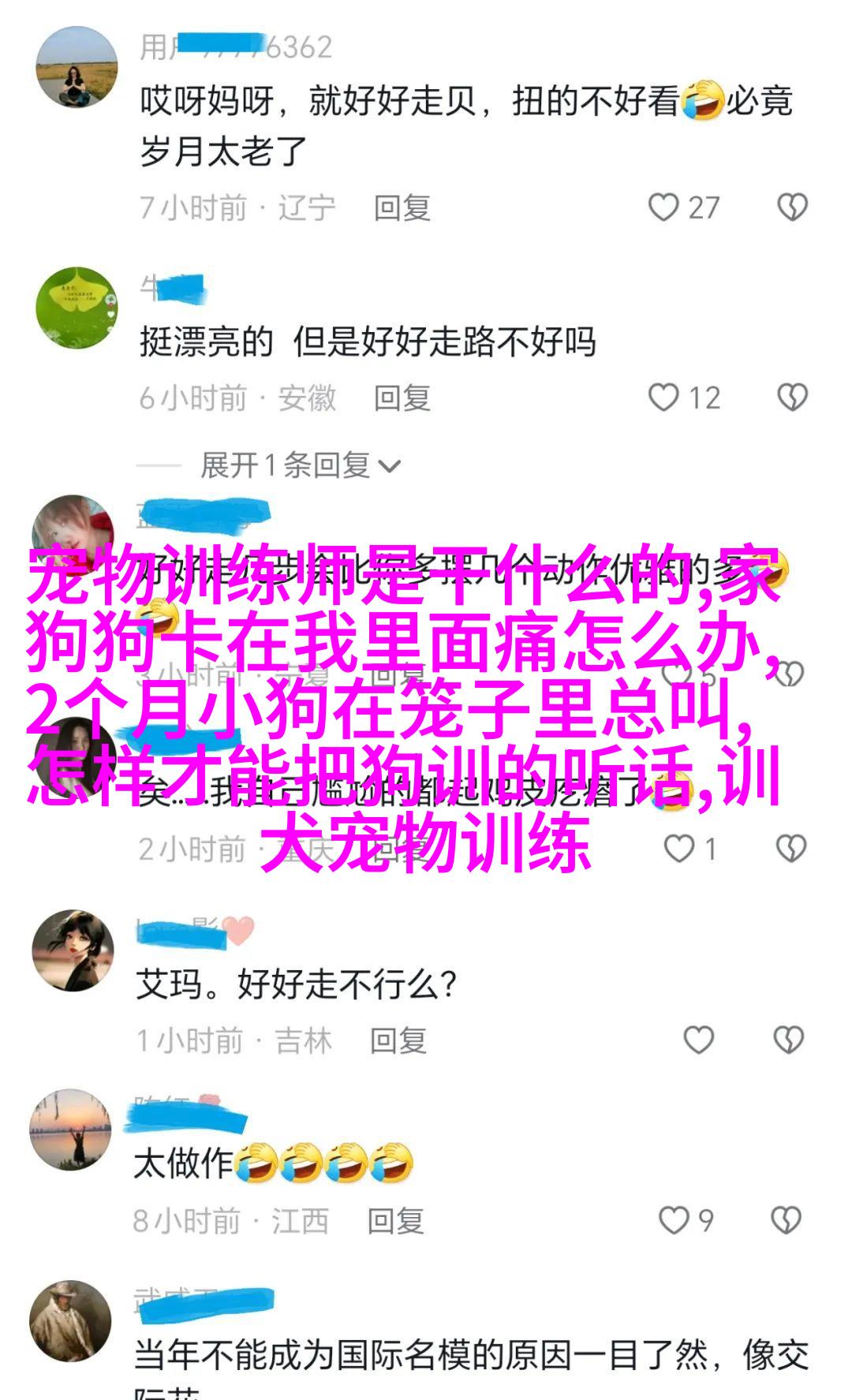Dislike the Jilin comment with broken heart
This screenshot has height=1400, width=852.
[789, 1040]
